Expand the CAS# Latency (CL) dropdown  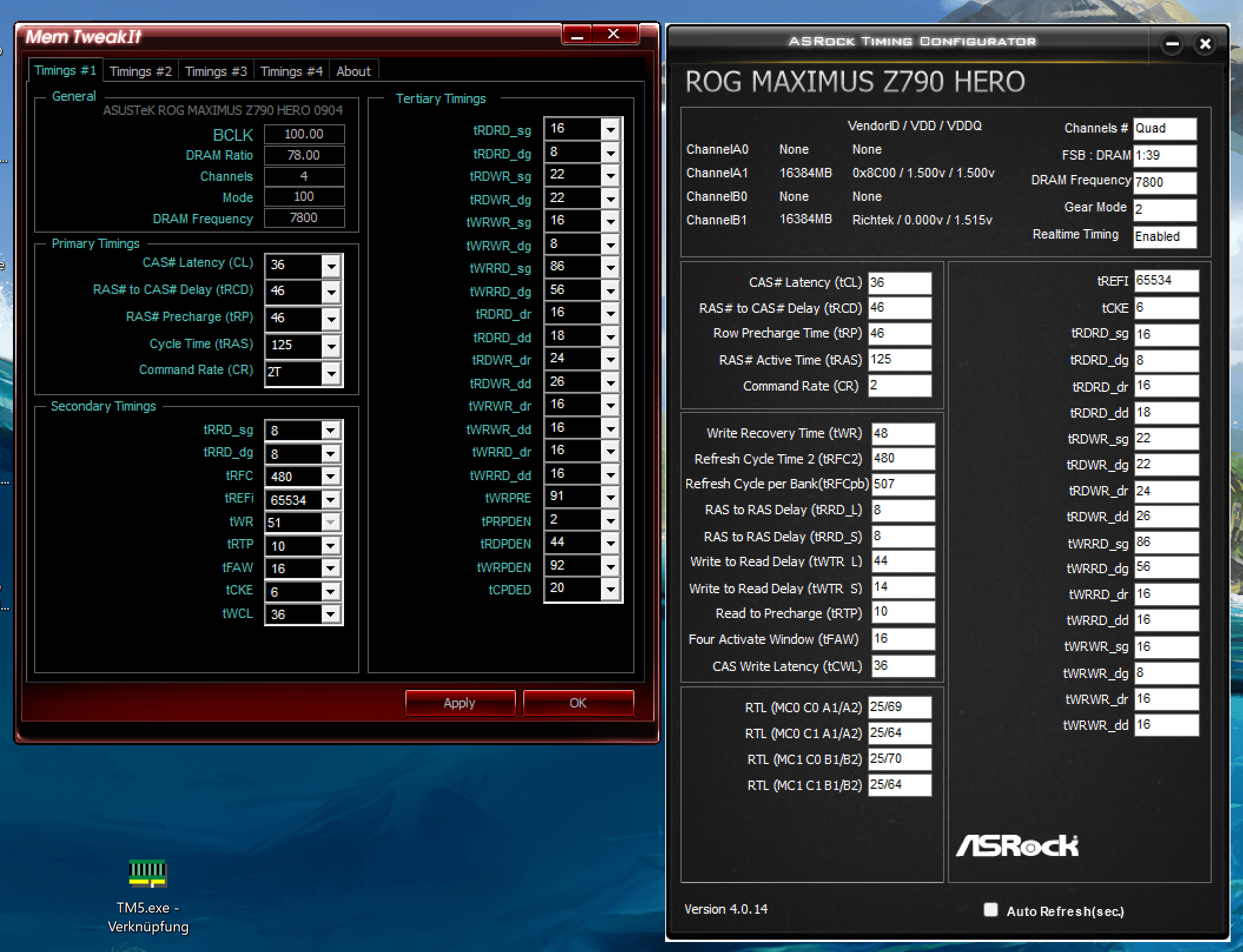[x=332, y=266]
